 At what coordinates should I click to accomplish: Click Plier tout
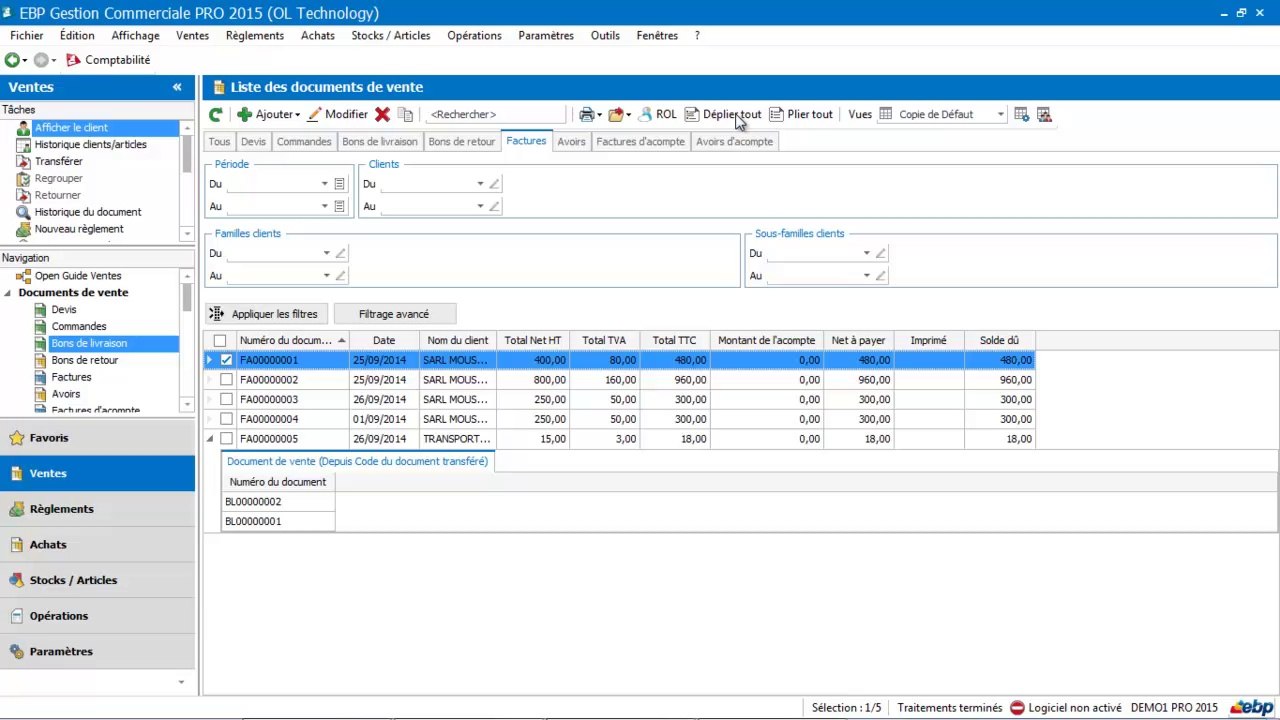[x=801, y=114]
